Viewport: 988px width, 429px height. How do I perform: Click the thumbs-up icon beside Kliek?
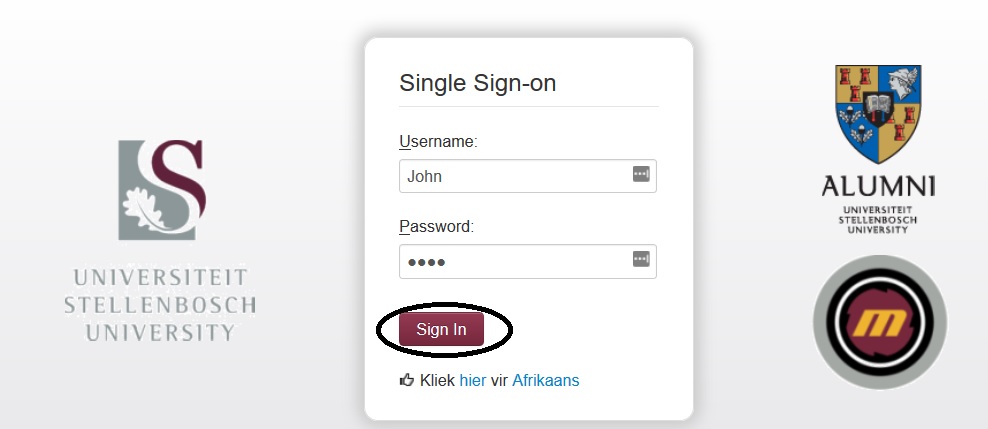coord(407,380)
